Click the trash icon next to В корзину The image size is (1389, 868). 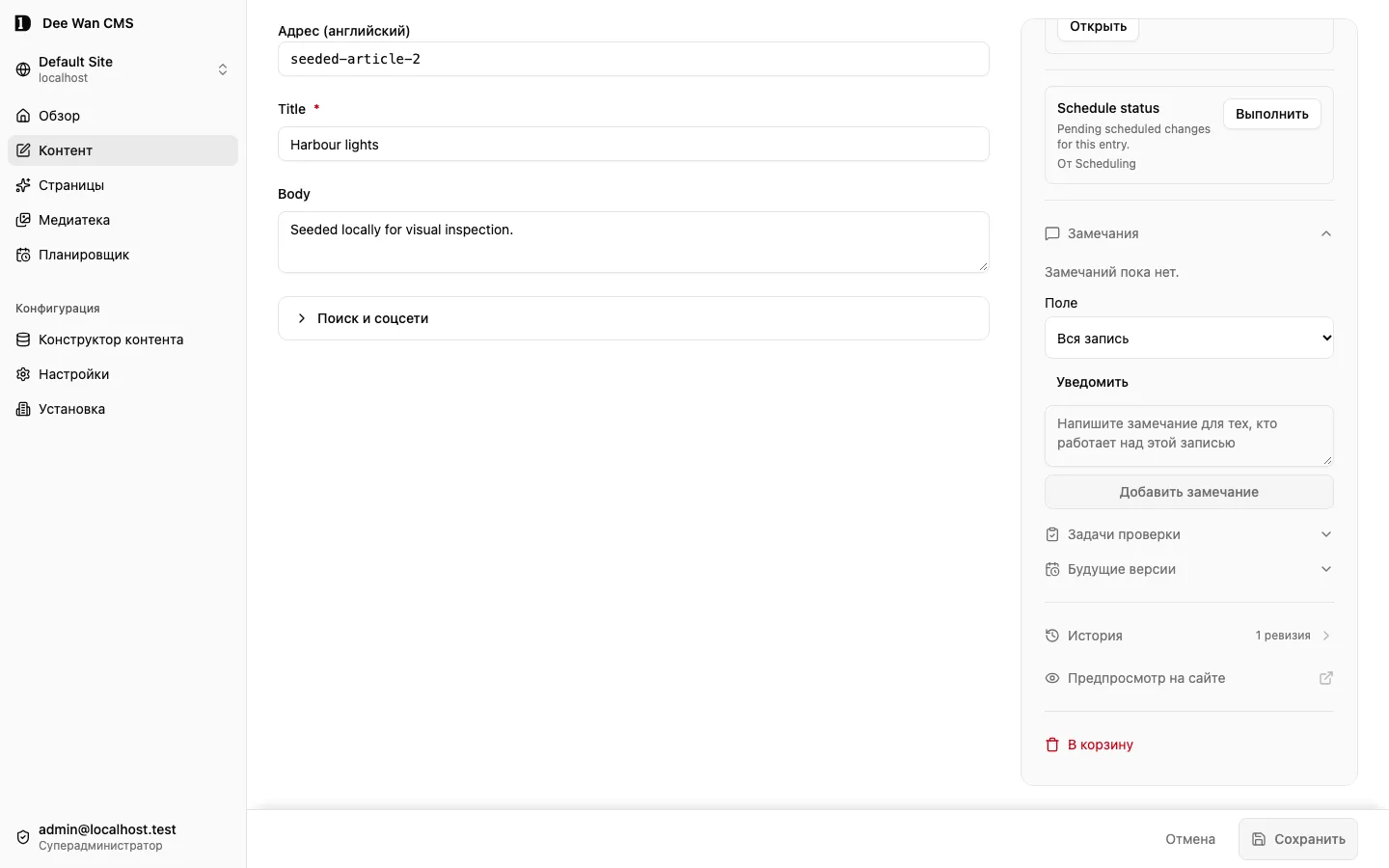tap(1052, 745)
